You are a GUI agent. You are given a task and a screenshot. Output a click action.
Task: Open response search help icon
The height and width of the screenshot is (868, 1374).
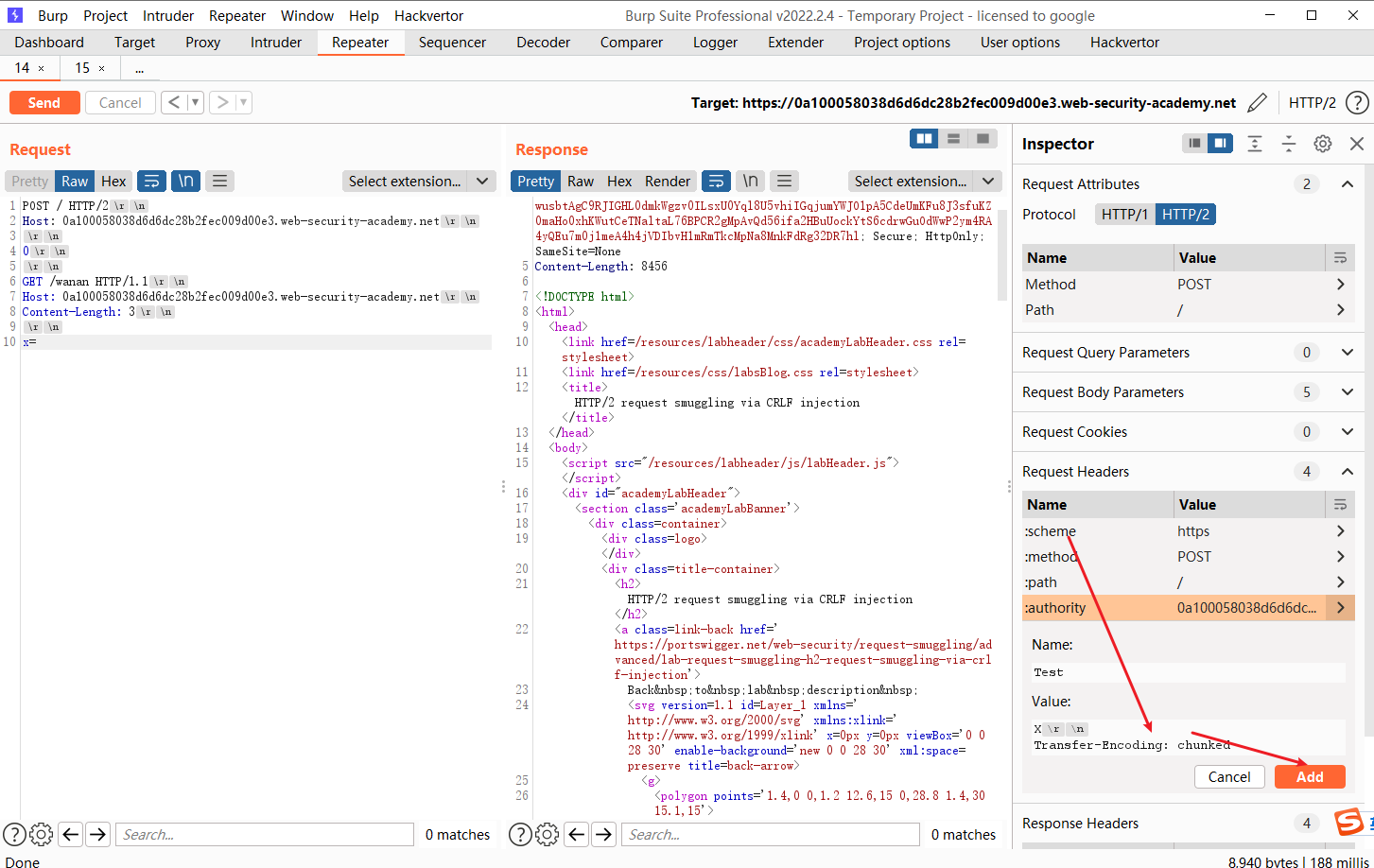pos(520,834)
